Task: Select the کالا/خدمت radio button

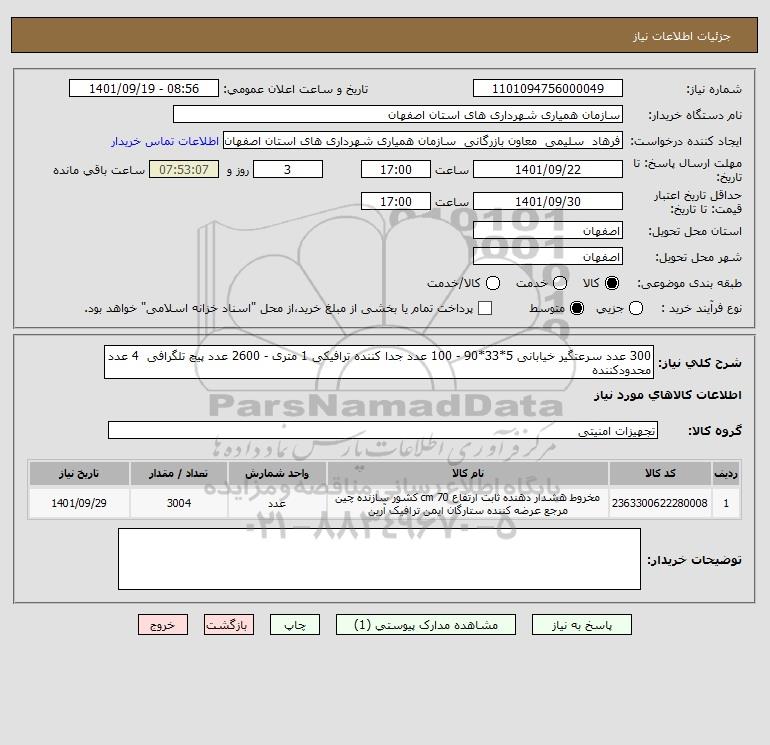Action: click(493, 283)
